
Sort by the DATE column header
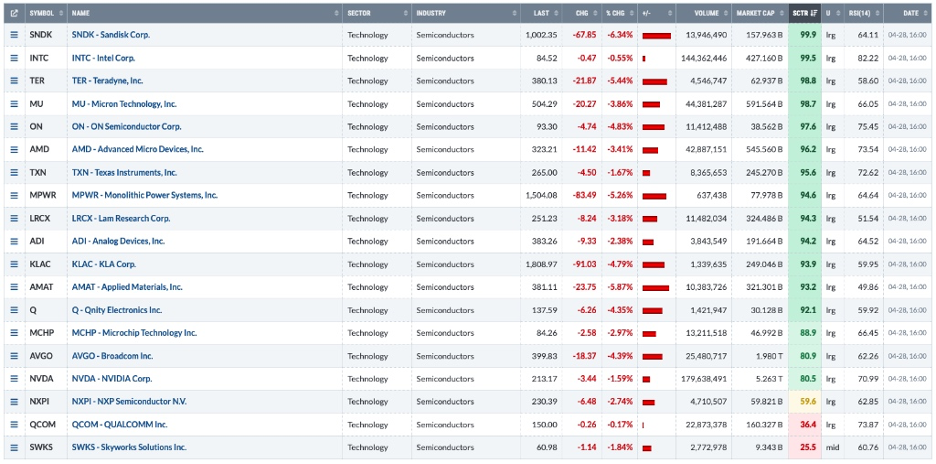coord(909,13)
